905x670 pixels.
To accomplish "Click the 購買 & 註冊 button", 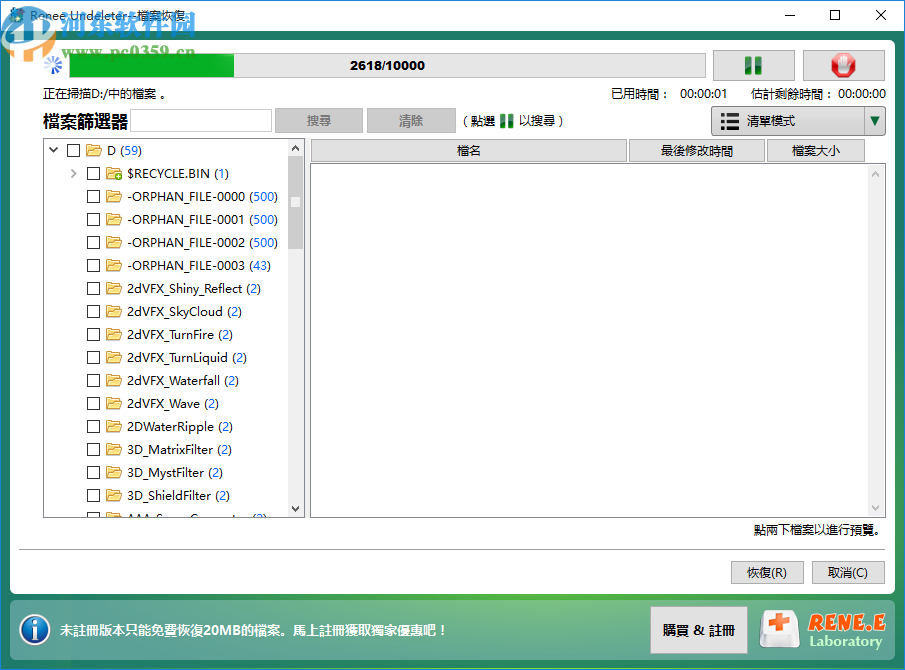I will tap(698, 630).
